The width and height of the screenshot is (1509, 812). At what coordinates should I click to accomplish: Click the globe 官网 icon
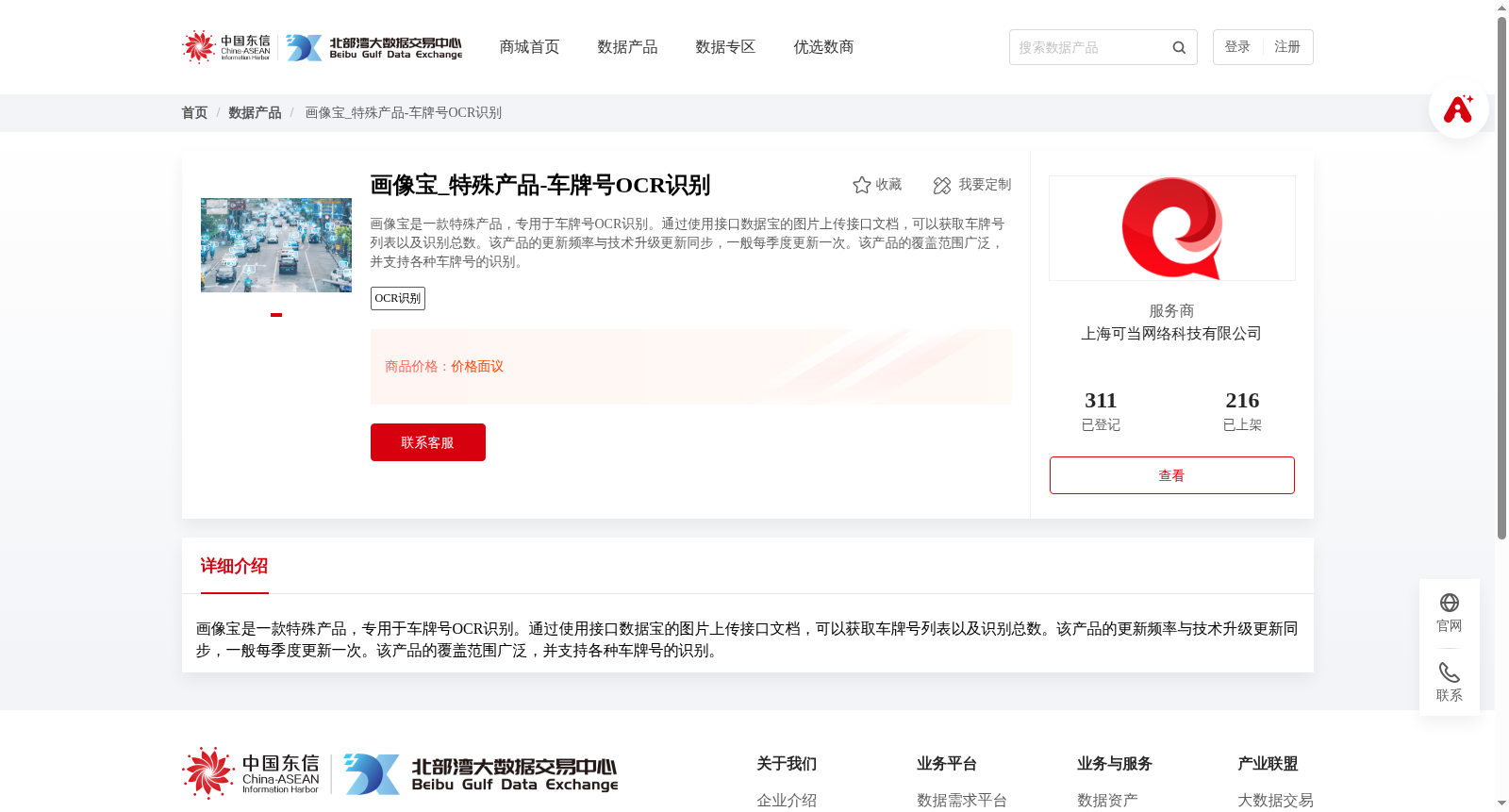pos(1450,604)
